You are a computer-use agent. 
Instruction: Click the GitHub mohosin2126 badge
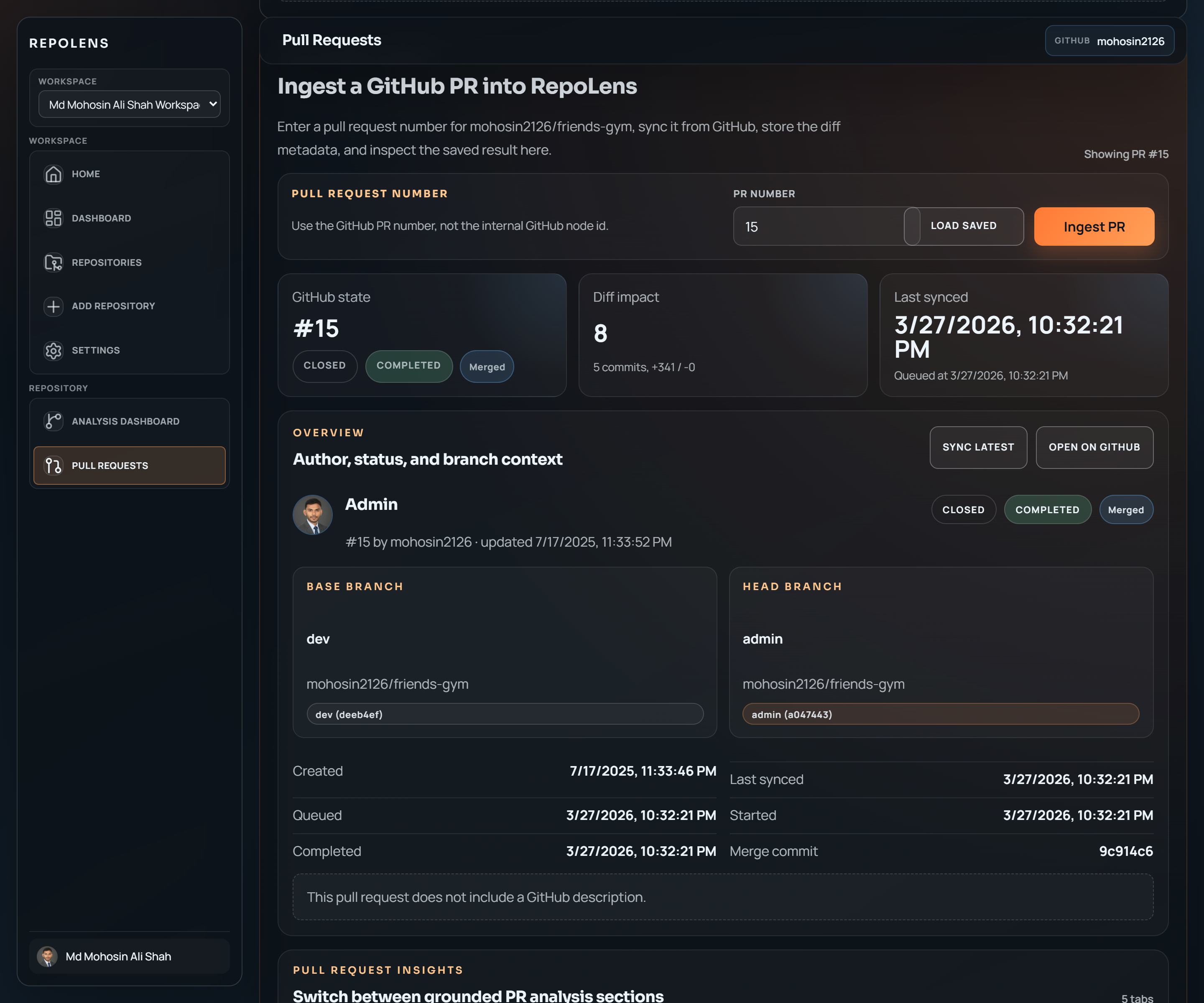[1110, 40]
